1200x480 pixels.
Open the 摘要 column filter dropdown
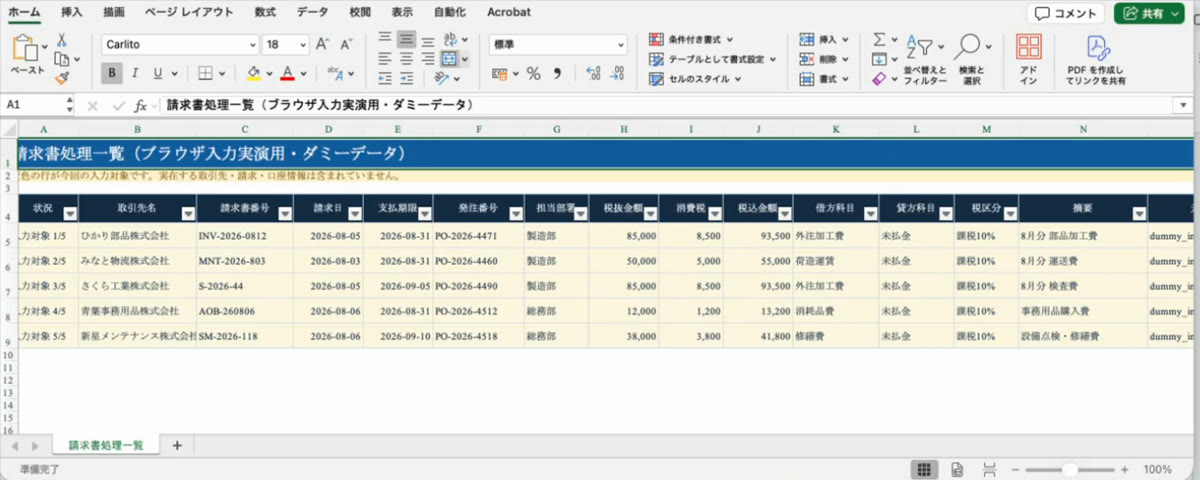click(1139, 213)
